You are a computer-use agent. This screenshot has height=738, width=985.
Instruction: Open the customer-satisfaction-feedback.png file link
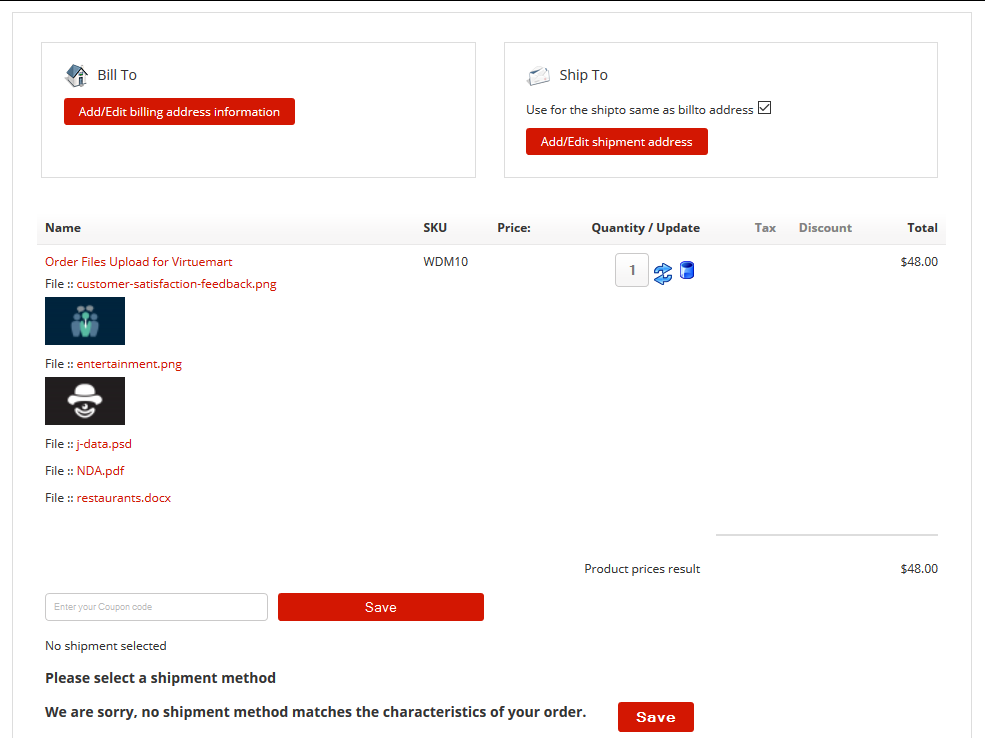176,284
